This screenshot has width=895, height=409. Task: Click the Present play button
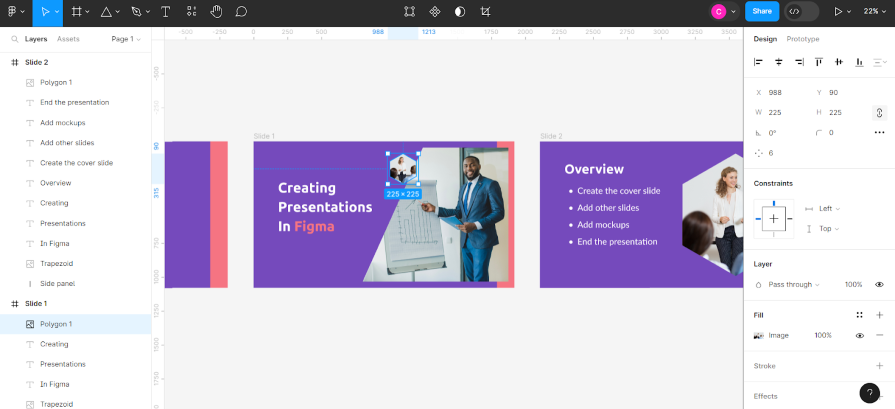838,11
